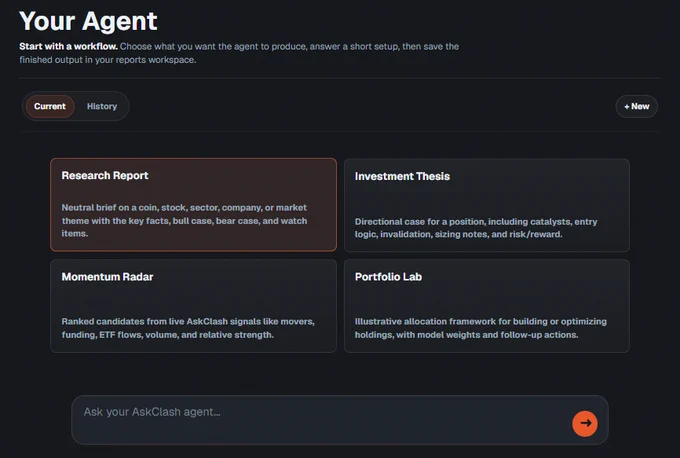Image resolution: width=680 pixels, height=458 pixels.
Task: Select the Current tab
Action: point(50,106)
